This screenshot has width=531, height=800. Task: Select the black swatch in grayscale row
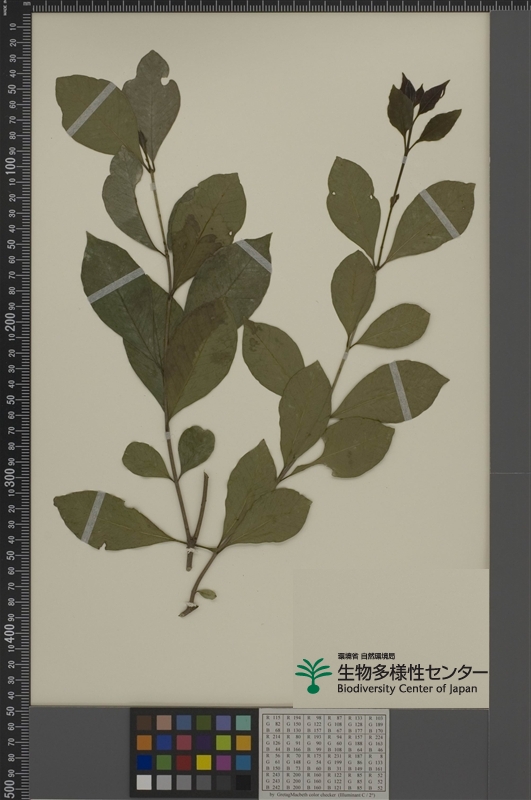[243, 782]
